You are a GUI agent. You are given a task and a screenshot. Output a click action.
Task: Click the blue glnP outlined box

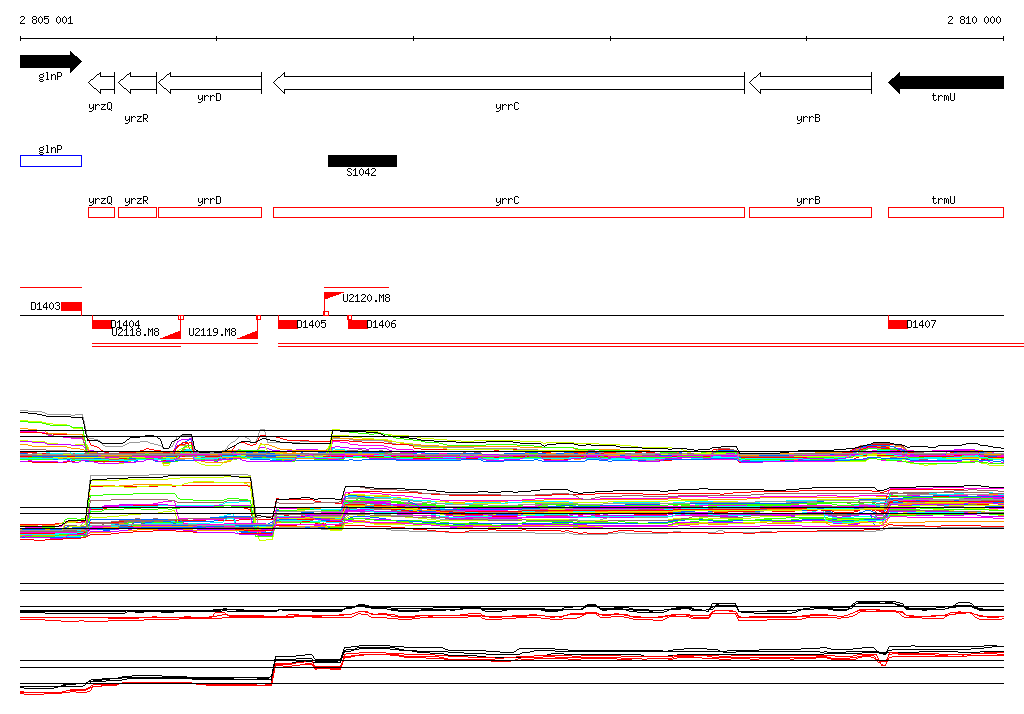point(51,161)
